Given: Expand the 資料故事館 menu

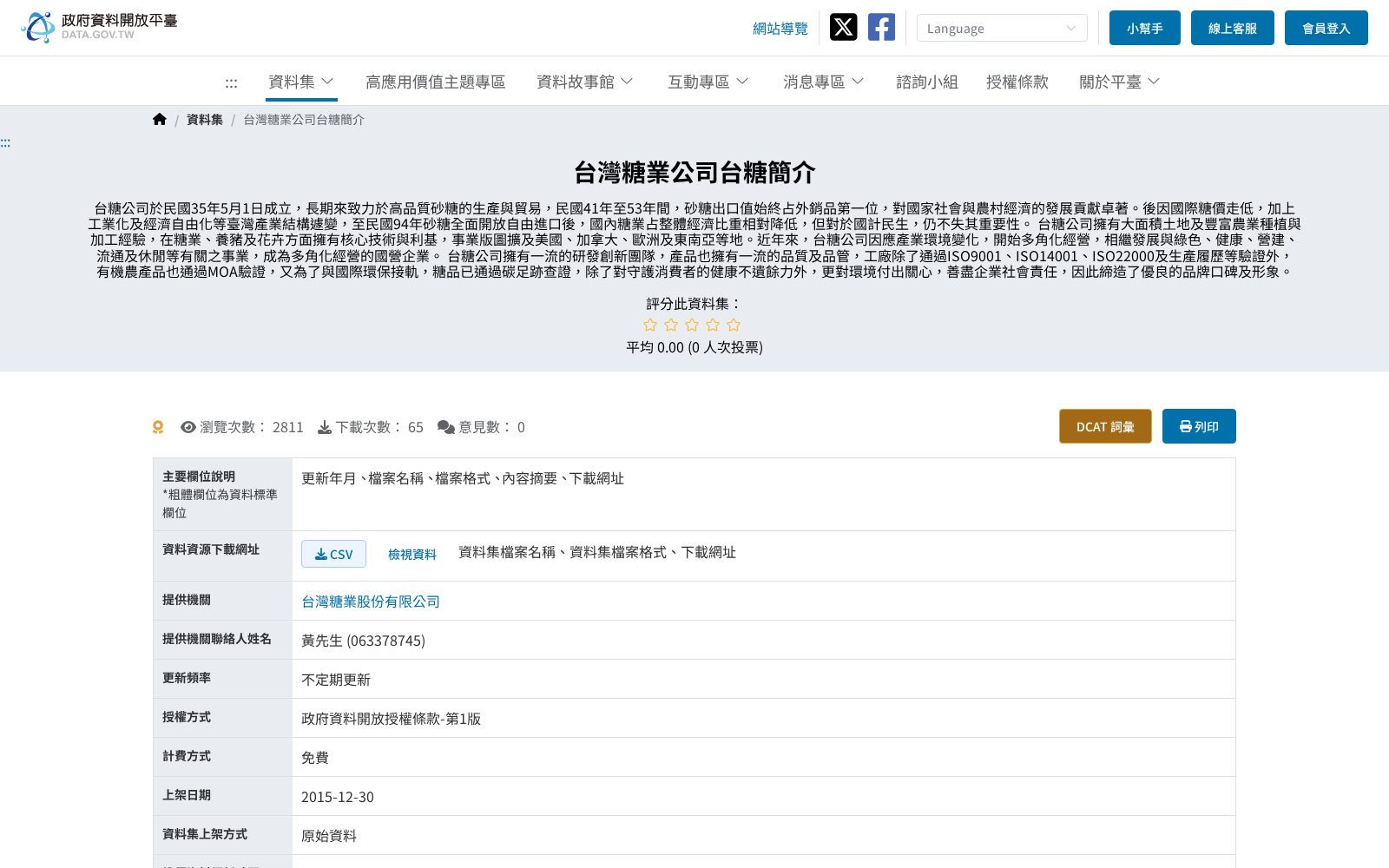Looking at the screenshot, I should (x=585, y=82).
